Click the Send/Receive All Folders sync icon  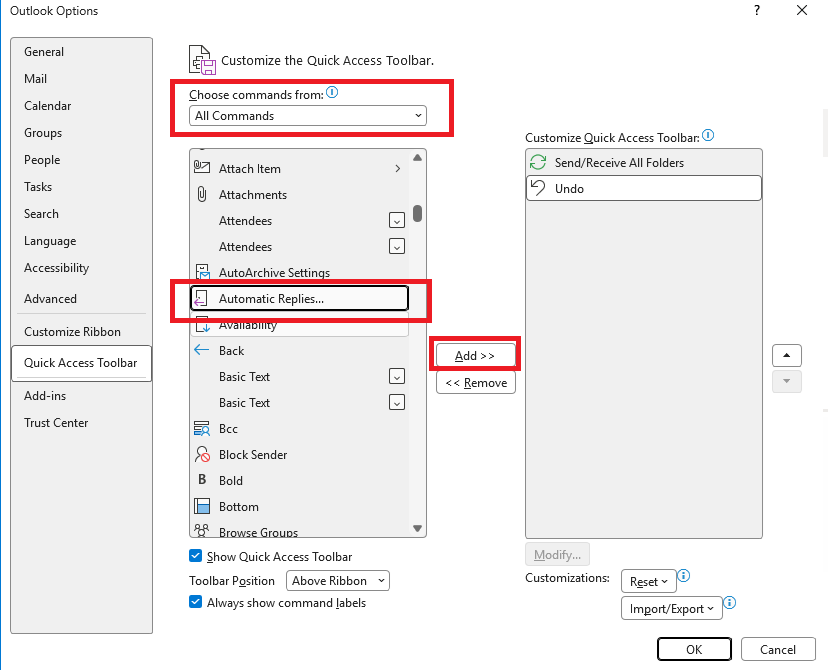(538, 162)
